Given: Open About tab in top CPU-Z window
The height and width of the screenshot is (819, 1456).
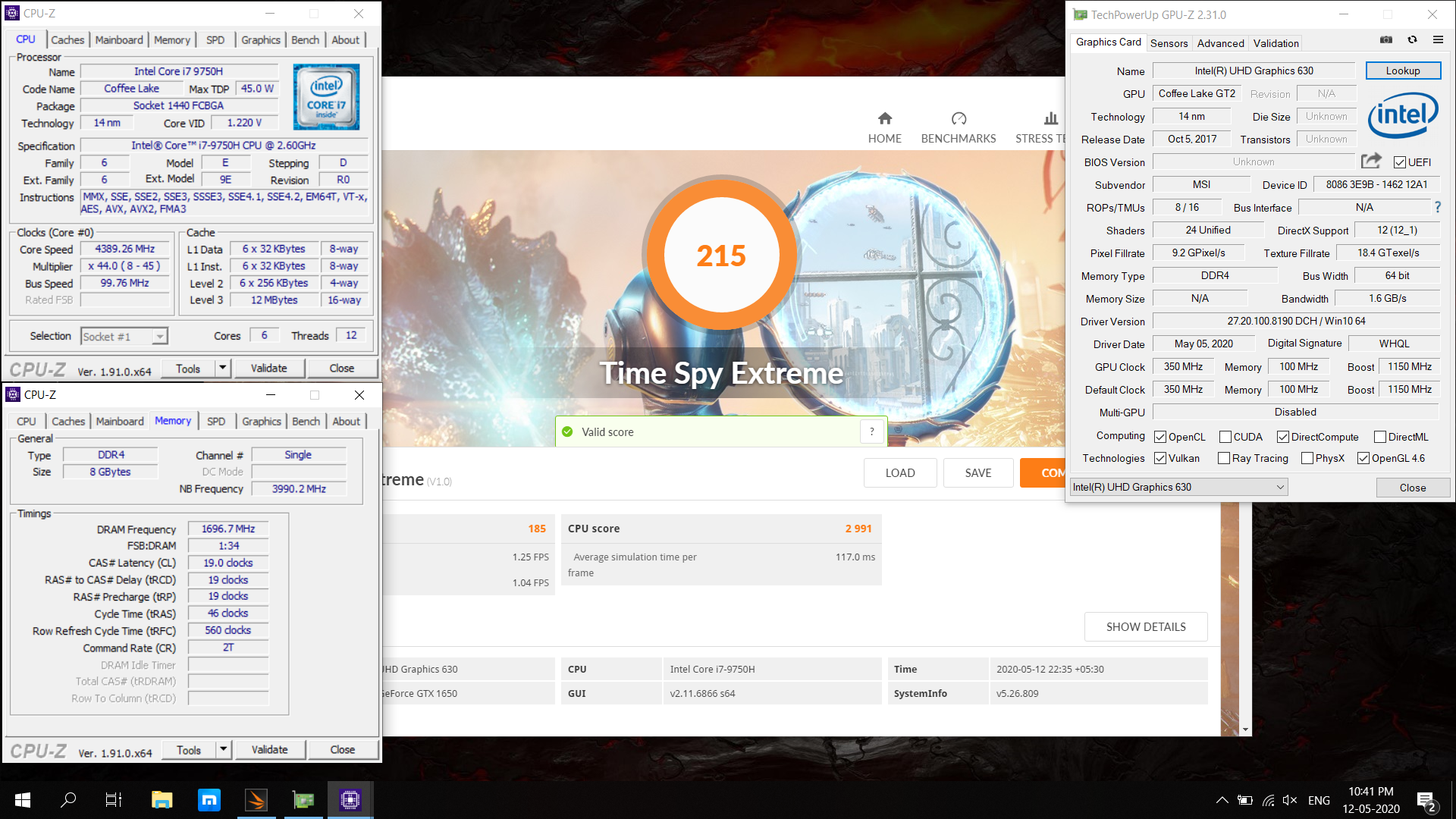Looking at the screenshot, I should (345, 39).
